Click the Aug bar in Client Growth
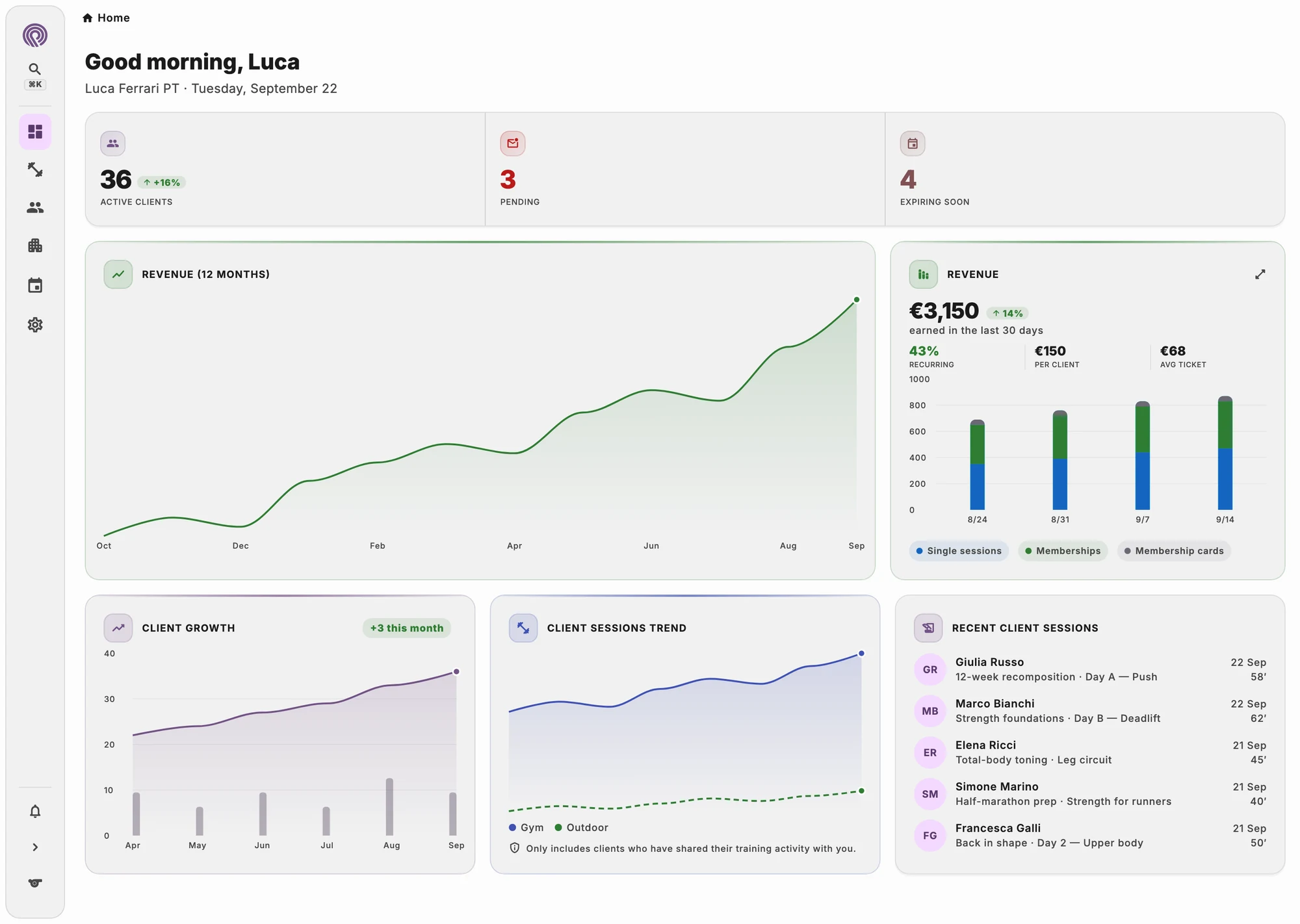 (x=389, y=806)
